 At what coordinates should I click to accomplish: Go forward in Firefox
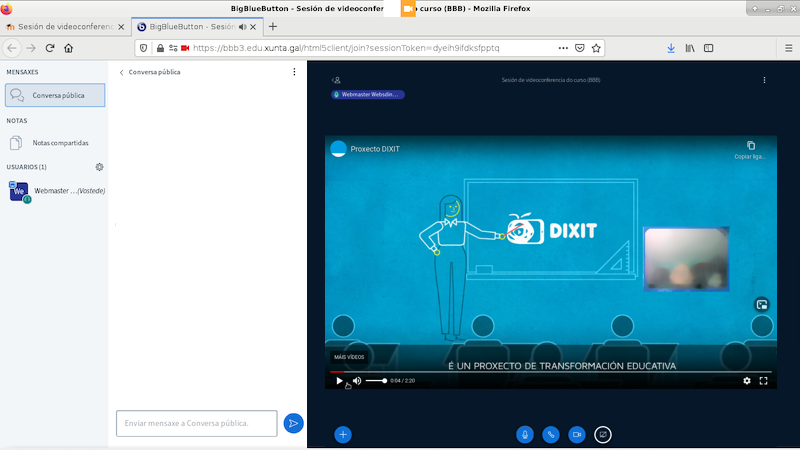click(31, 48)
